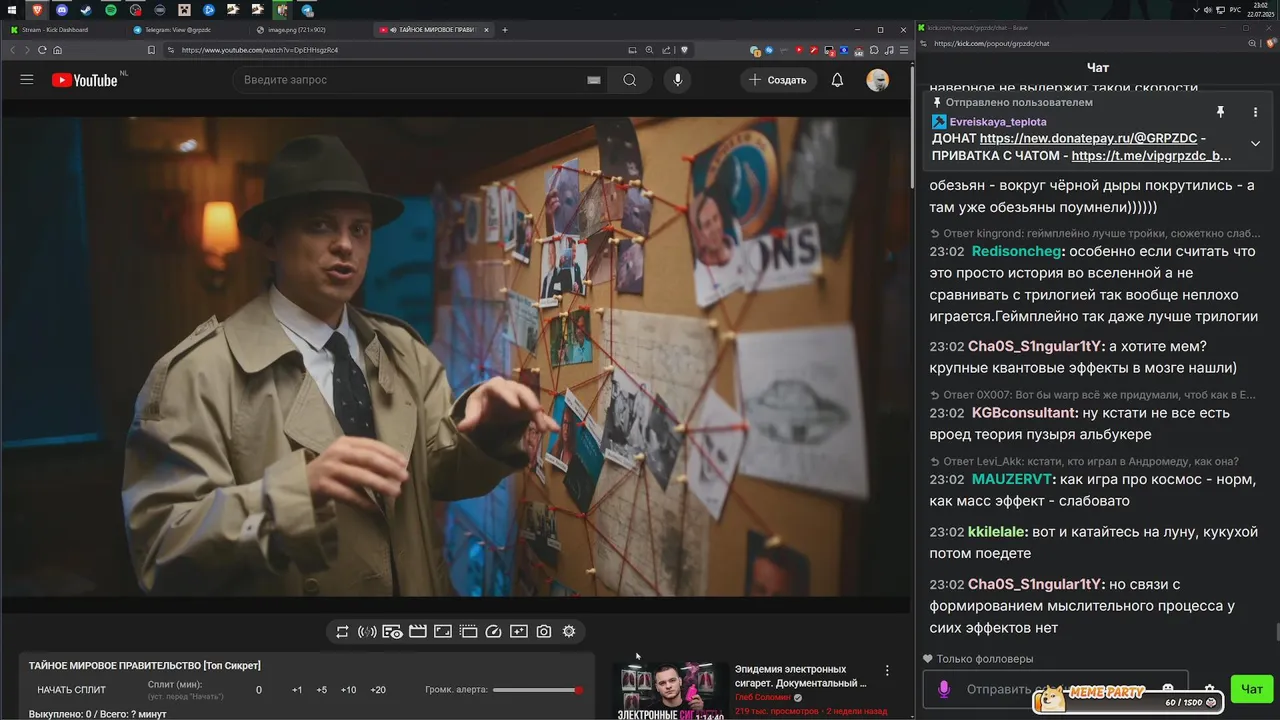Add +1 minute to split

[x=297, y=690]
